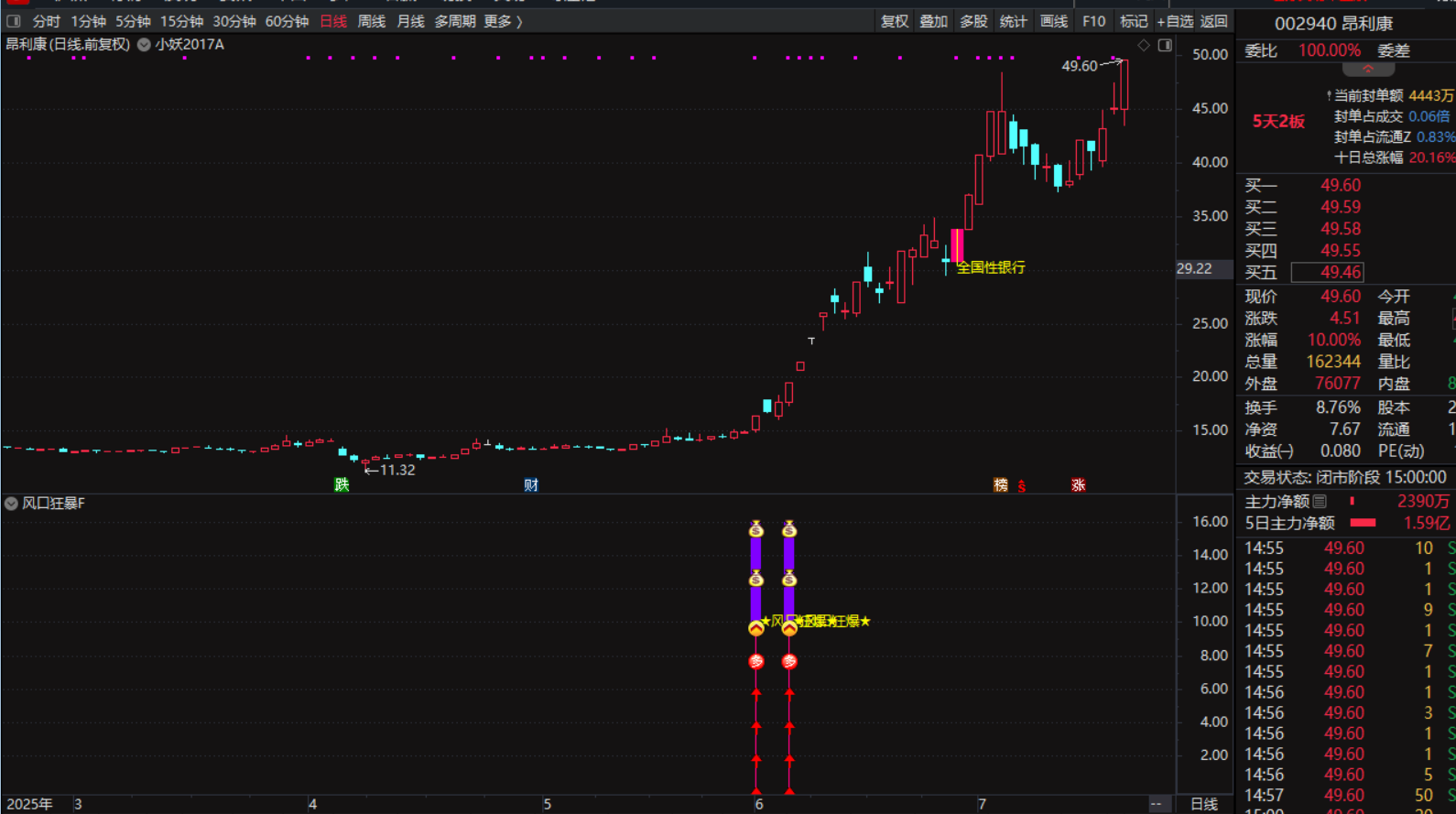The width and height of the screenshot is (1456, 814).
Task: Click the green 跌 event marker
Action: tap(342, 484)
